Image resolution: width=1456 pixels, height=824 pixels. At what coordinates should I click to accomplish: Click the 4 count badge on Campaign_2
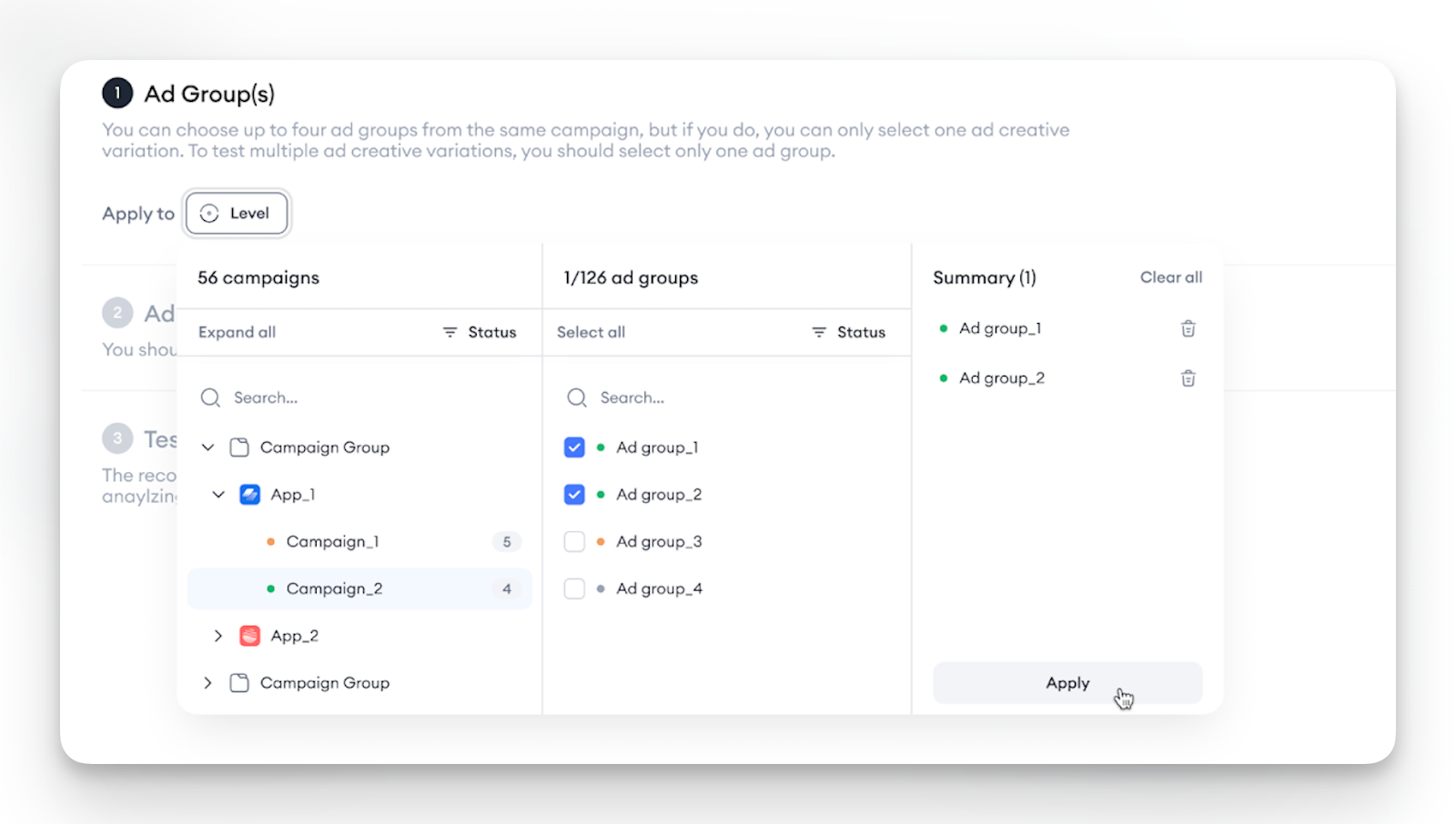tap(507, 589)
